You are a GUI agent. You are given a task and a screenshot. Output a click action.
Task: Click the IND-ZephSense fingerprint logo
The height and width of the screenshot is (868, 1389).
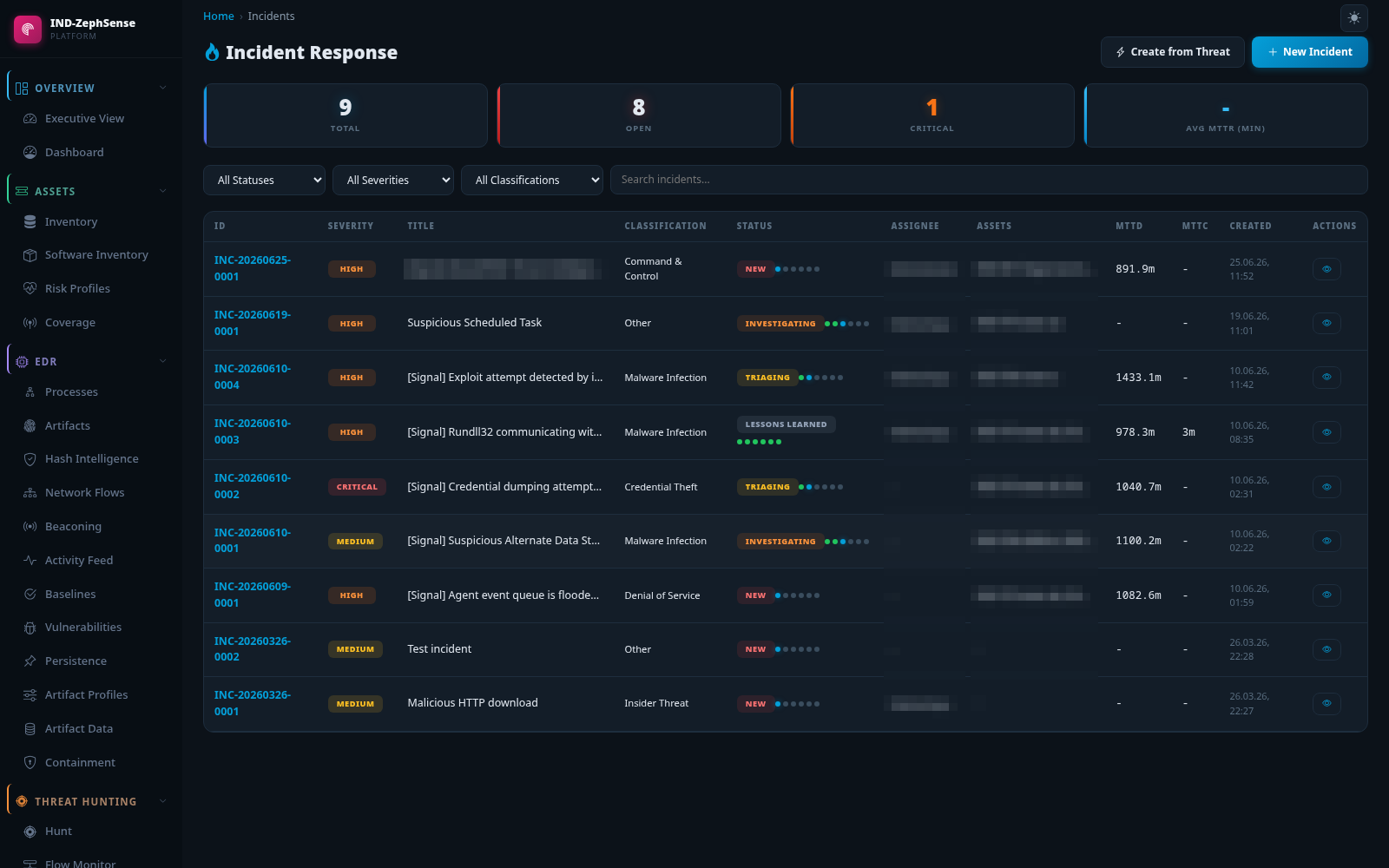pyautogui.click(x=28, y=29)
